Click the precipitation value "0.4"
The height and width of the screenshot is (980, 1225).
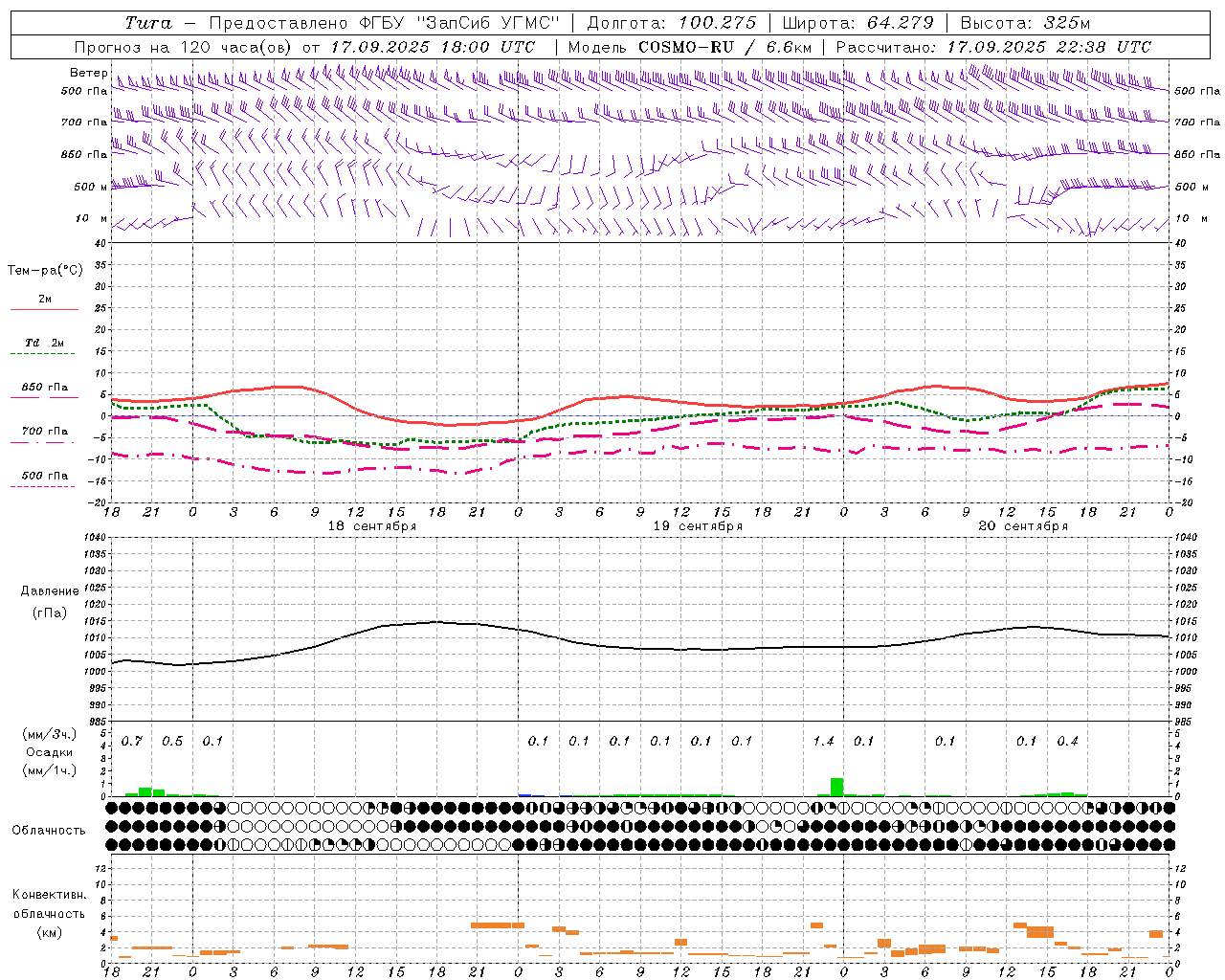tap(1067, 742)
